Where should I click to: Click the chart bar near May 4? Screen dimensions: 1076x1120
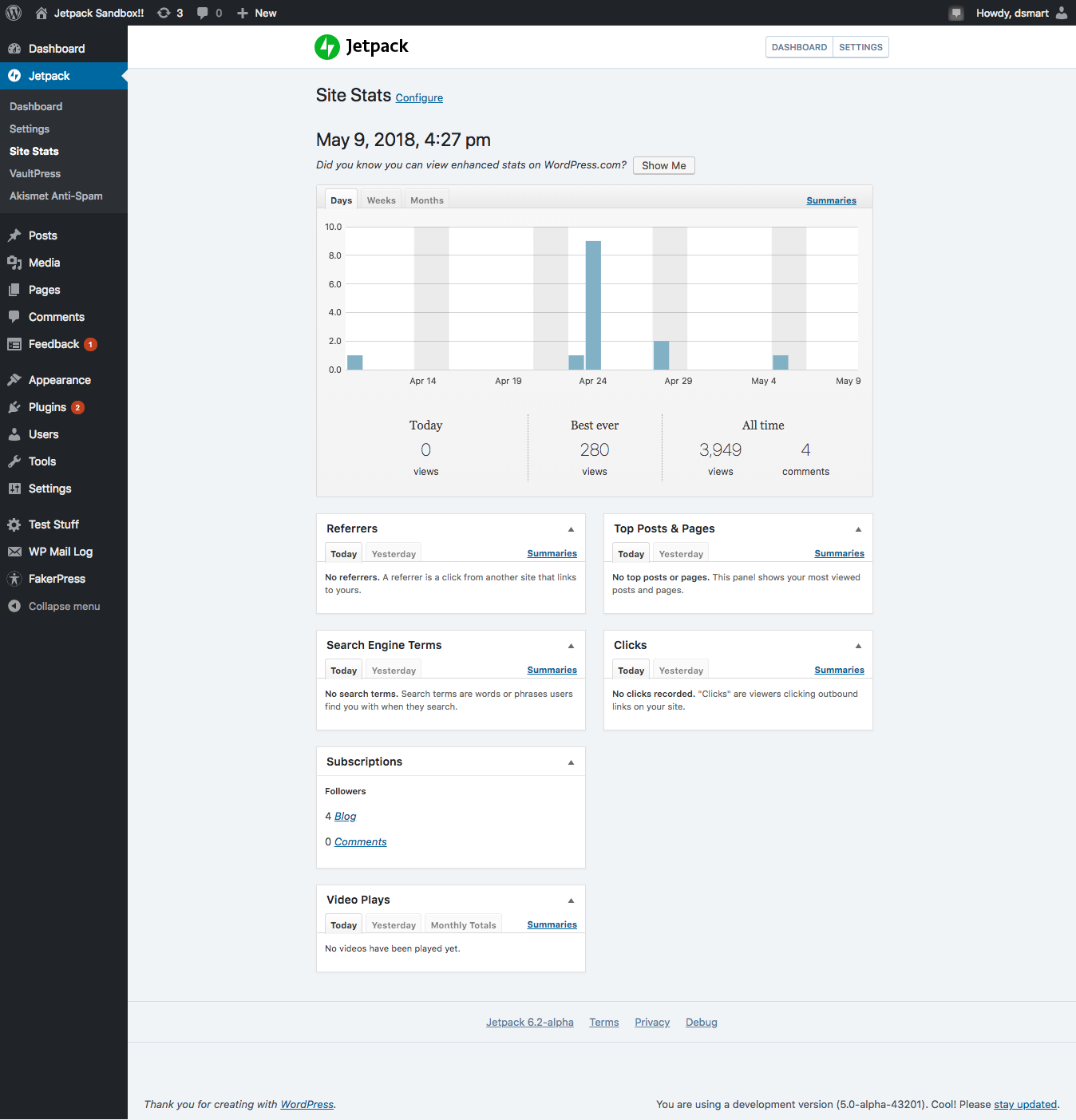(x=781, y=362)
